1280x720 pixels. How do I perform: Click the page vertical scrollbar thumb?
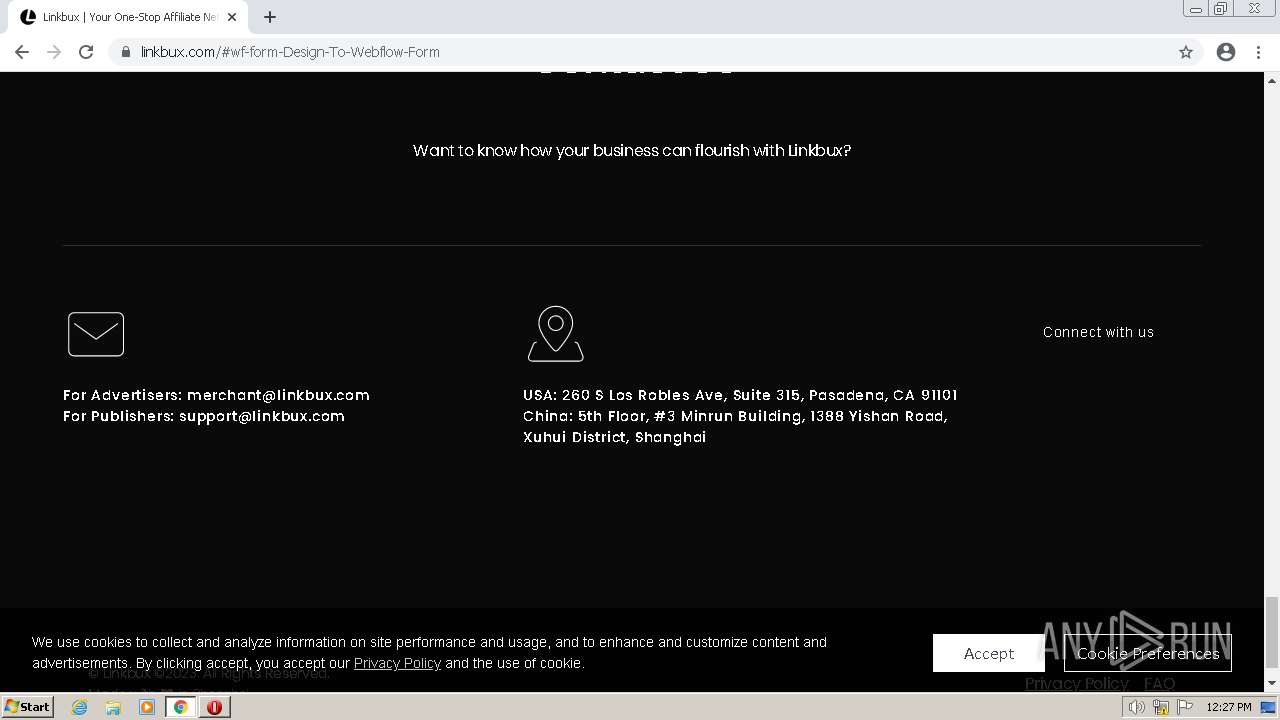tap(1272, 632)
